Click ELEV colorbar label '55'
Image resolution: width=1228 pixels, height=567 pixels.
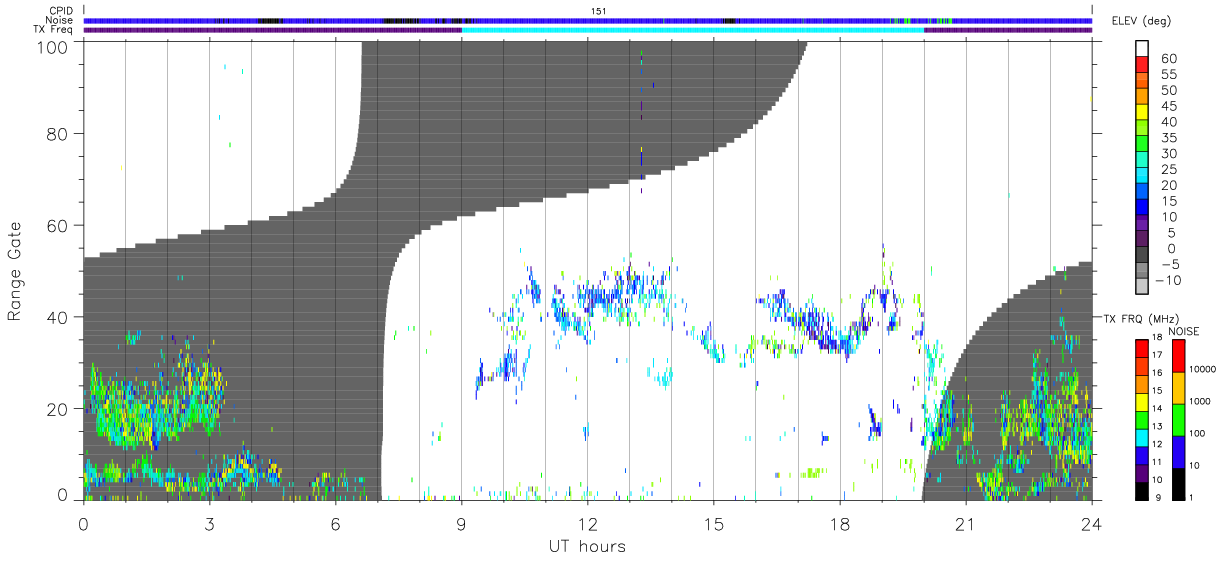1168,74
